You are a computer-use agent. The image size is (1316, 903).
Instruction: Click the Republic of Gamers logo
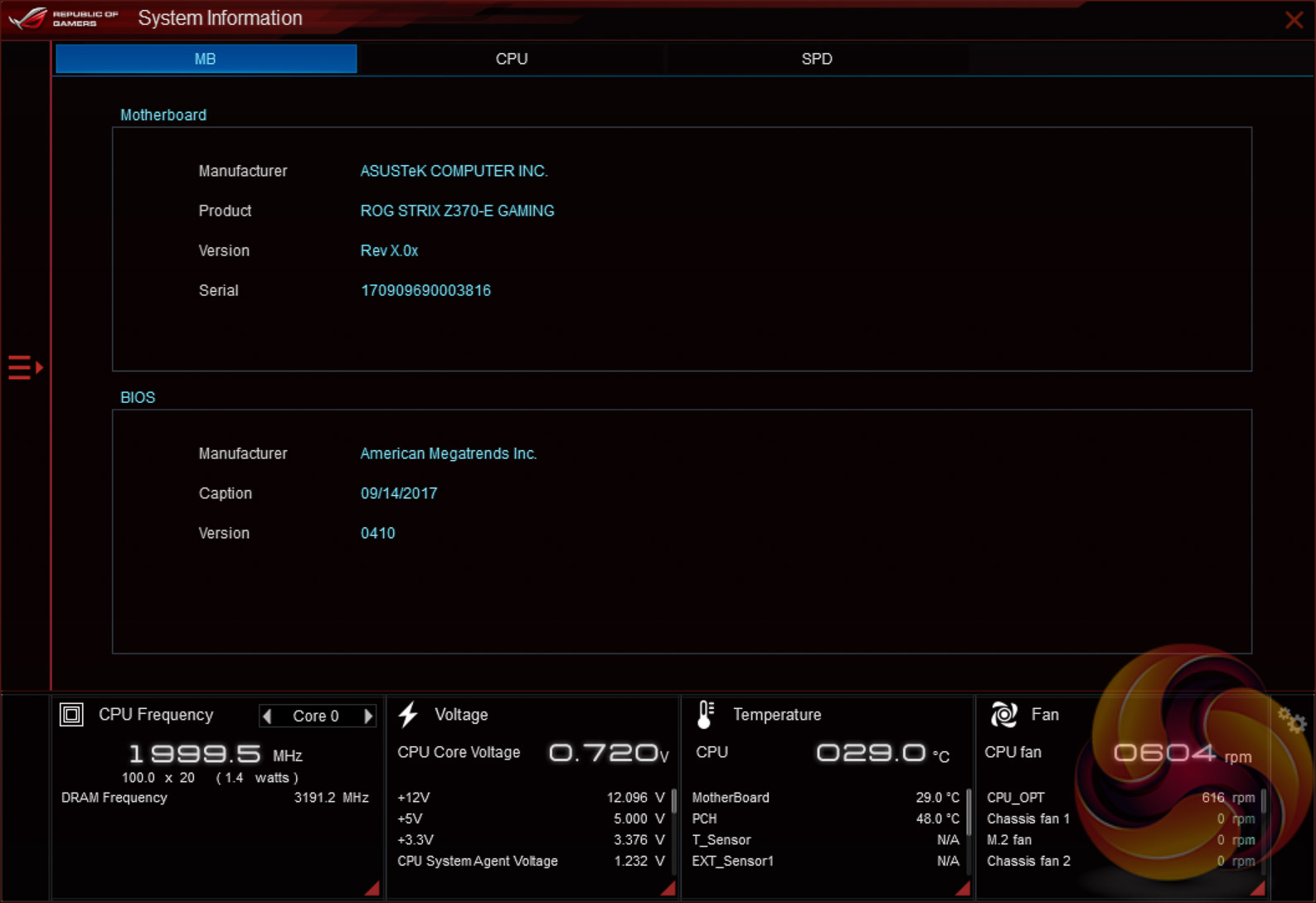click(63, 18)
